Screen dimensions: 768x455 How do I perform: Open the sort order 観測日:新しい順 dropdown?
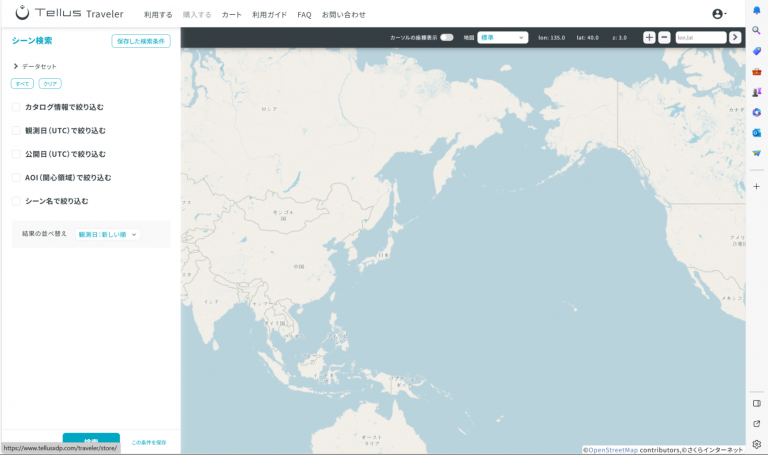[x=108, y=235]
